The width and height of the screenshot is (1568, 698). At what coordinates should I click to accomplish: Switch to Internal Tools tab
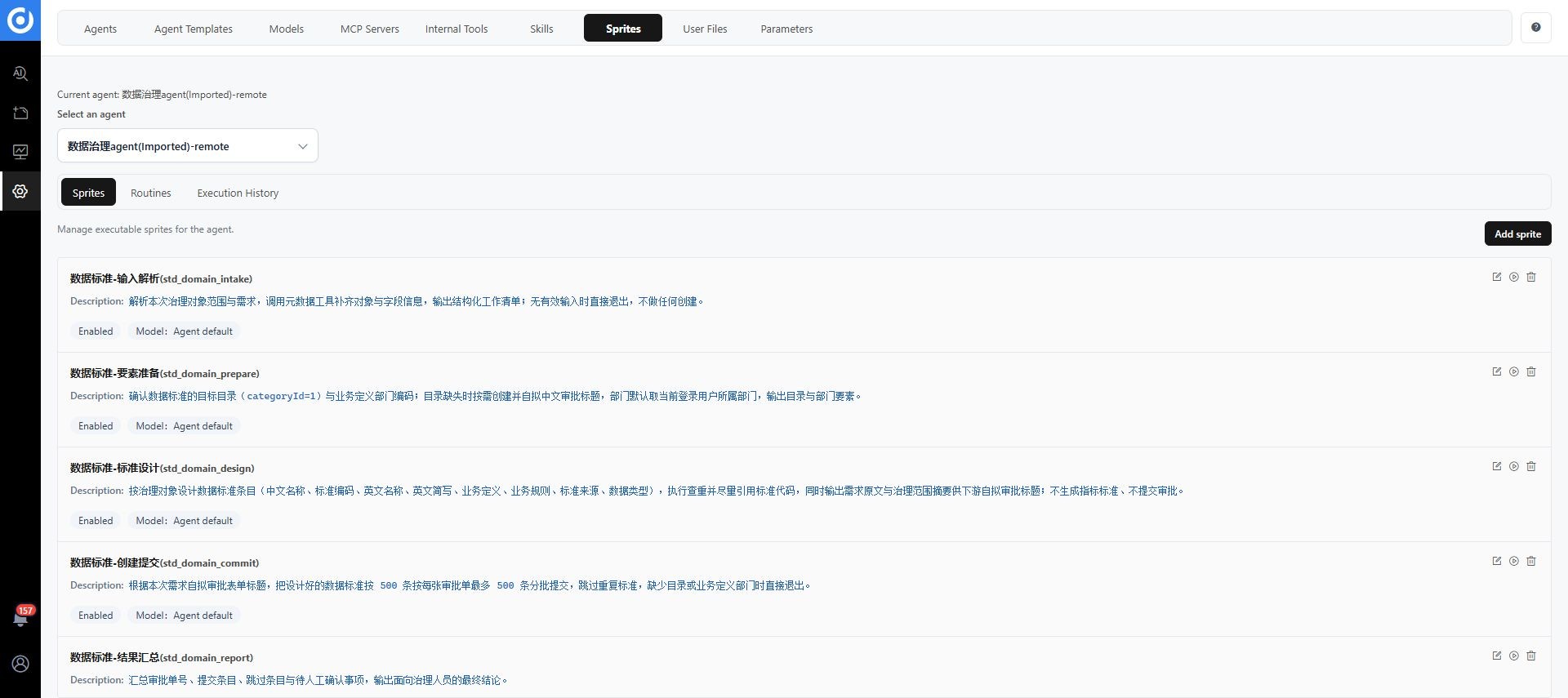pyautogui.click(x=457, y=29)
